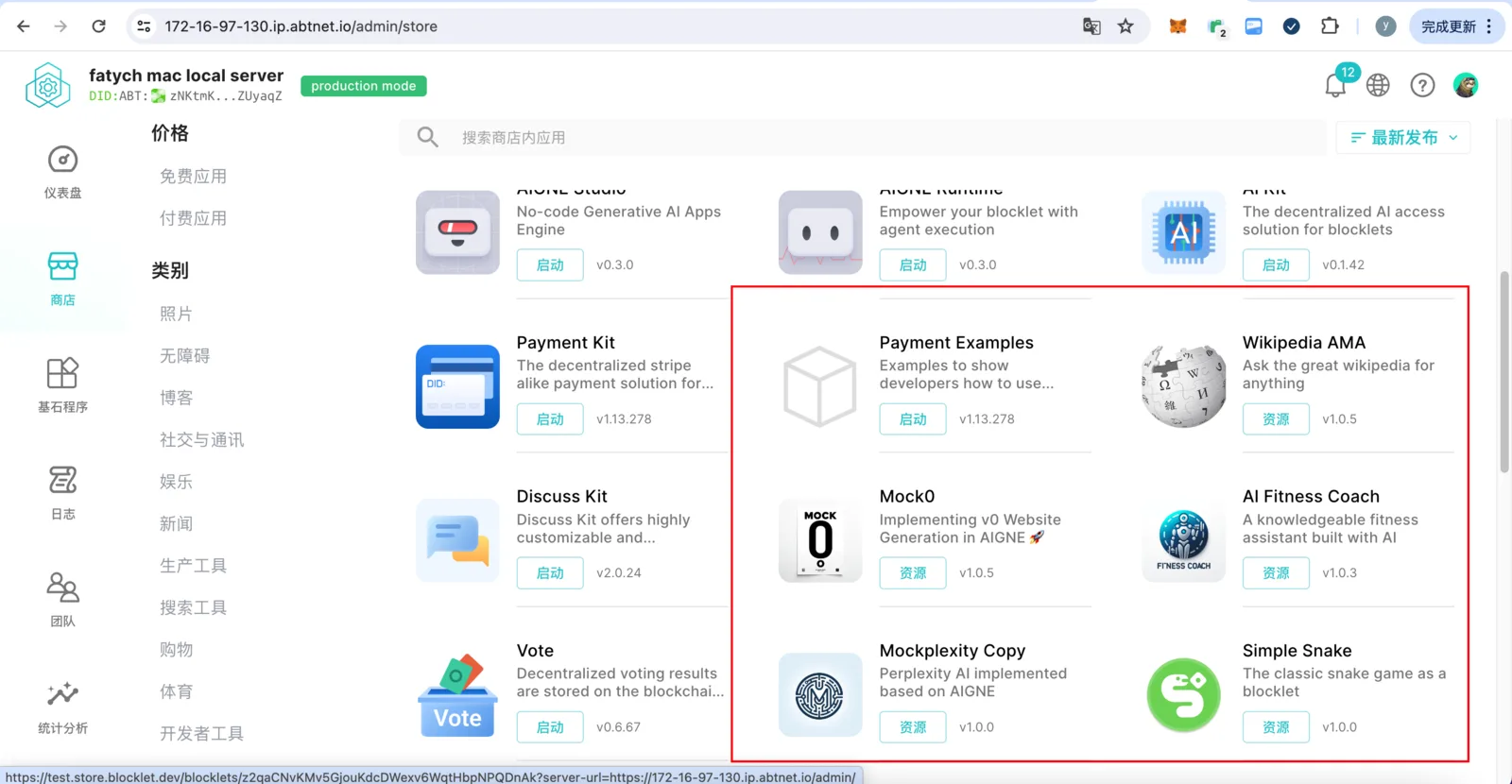
Task: Open 团队 team in the sidebar
Action: point(62,601)
